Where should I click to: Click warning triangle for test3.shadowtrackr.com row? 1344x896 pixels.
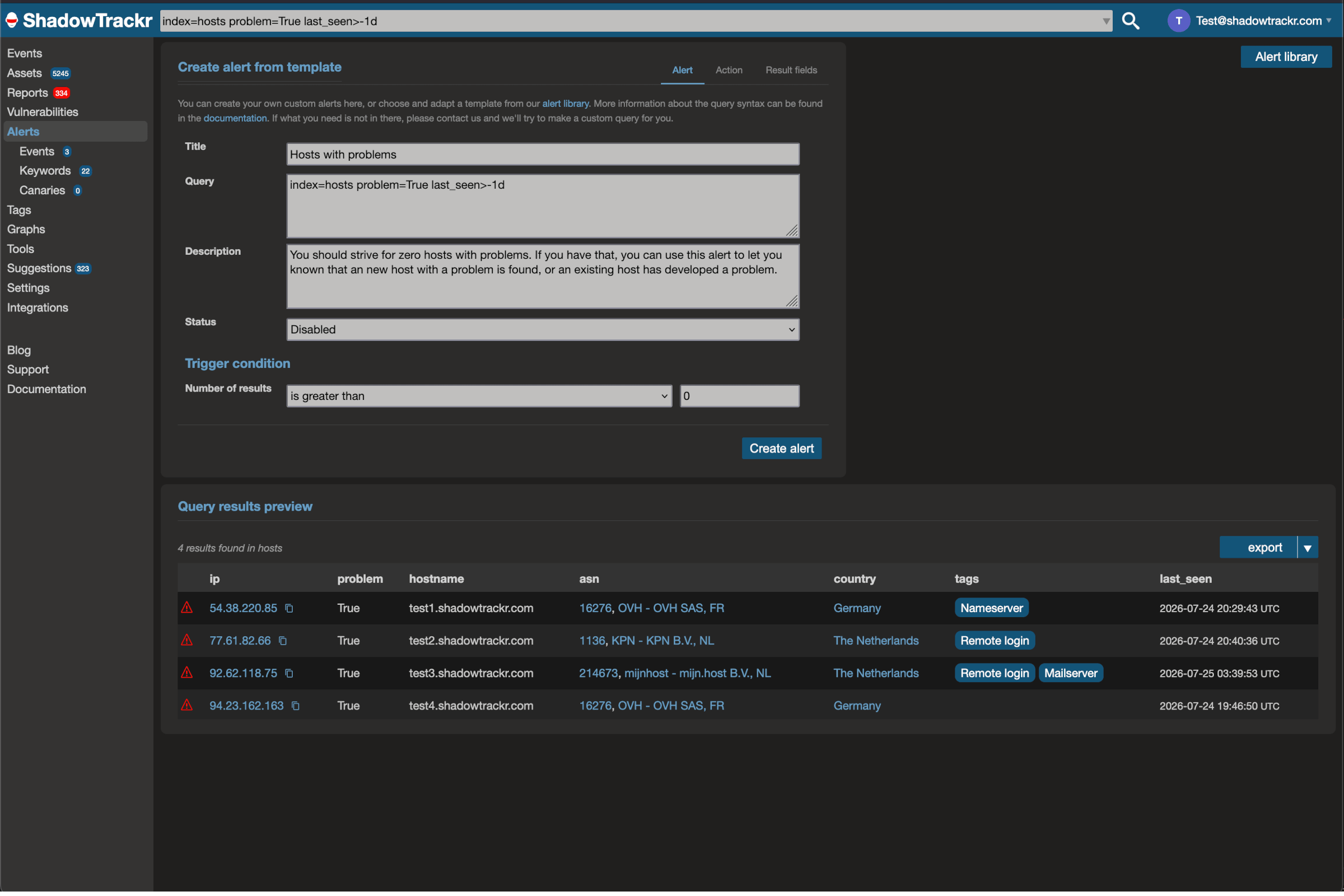[x=187, y=673]
